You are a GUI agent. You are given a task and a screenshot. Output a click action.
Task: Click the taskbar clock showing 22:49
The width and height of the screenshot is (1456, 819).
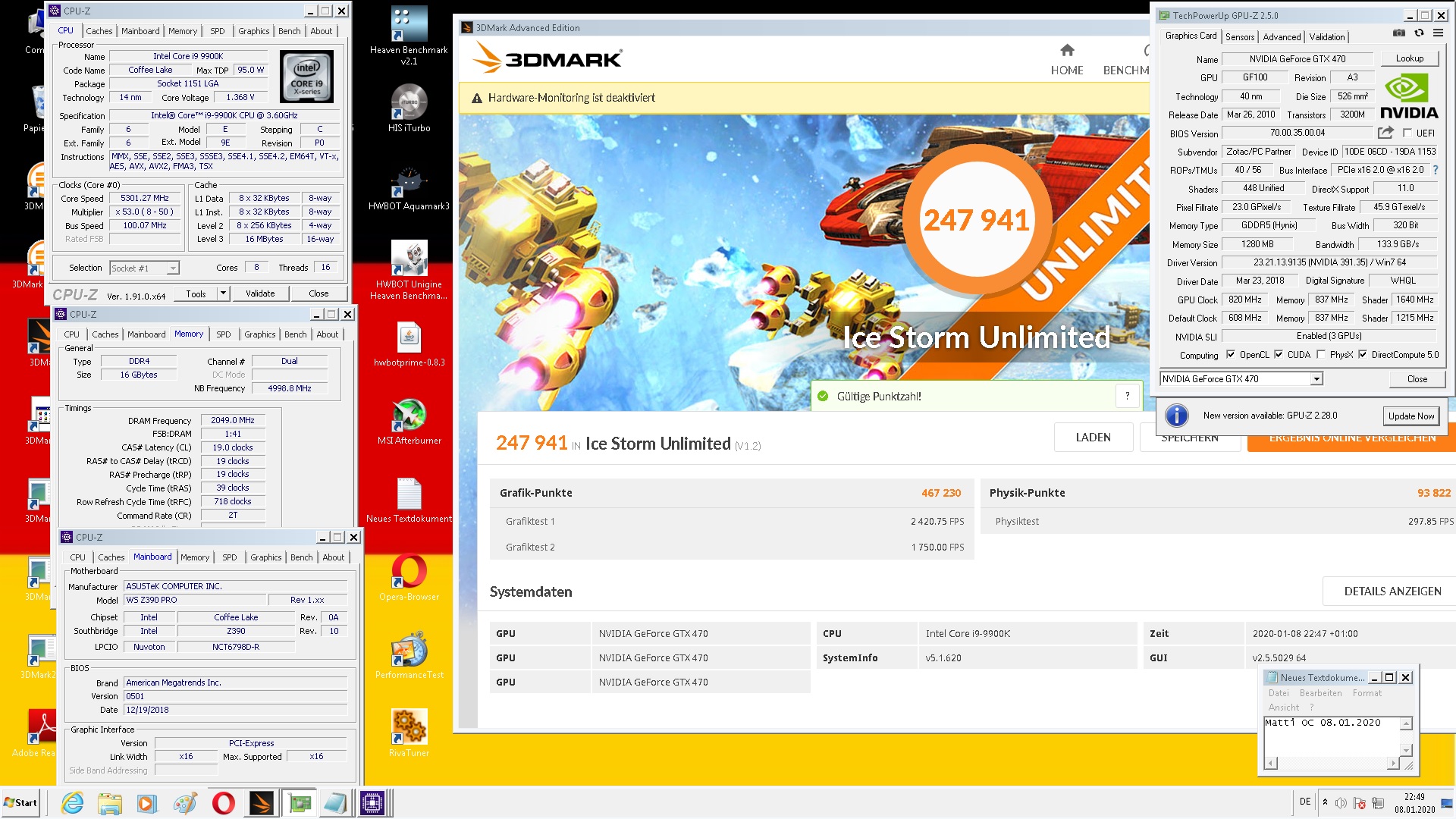[1414, 803]
